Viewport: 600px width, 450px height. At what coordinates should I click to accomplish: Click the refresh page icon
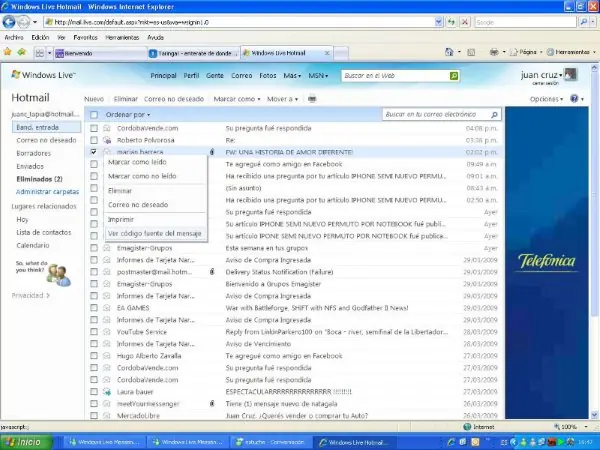(x=452, y=22)
